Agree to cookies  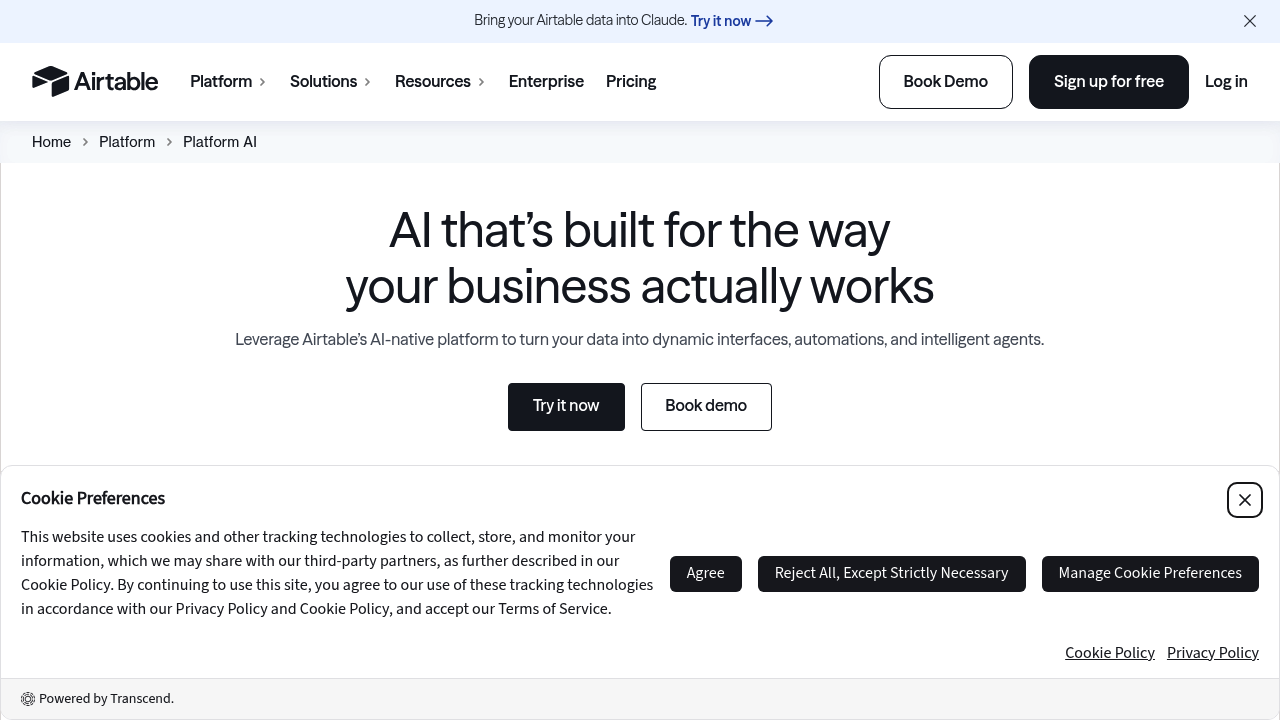point(706,574)
